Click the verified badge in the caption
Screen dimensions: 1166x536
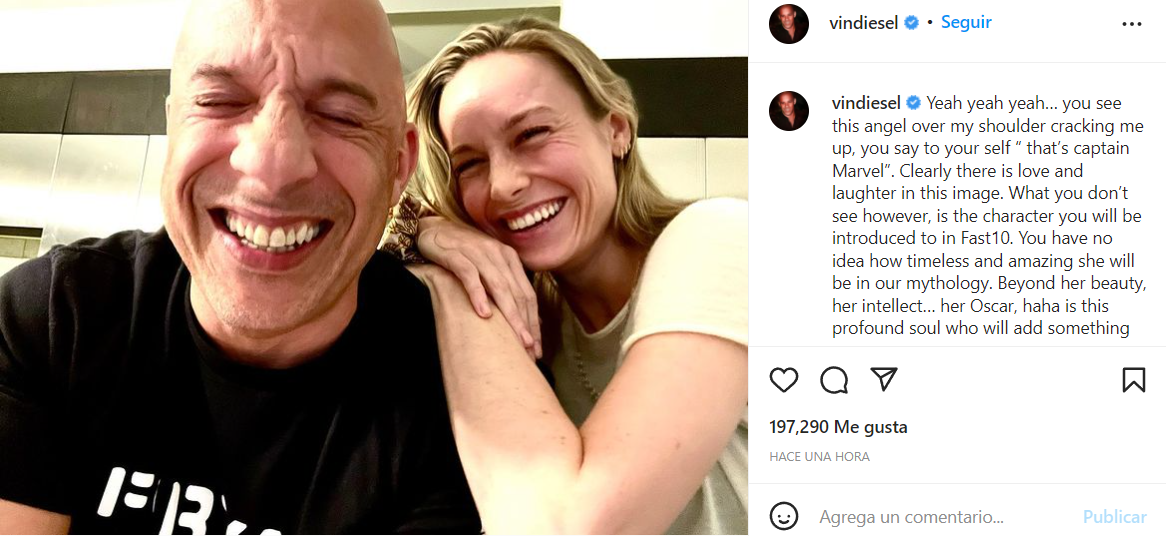pos(914,103)
